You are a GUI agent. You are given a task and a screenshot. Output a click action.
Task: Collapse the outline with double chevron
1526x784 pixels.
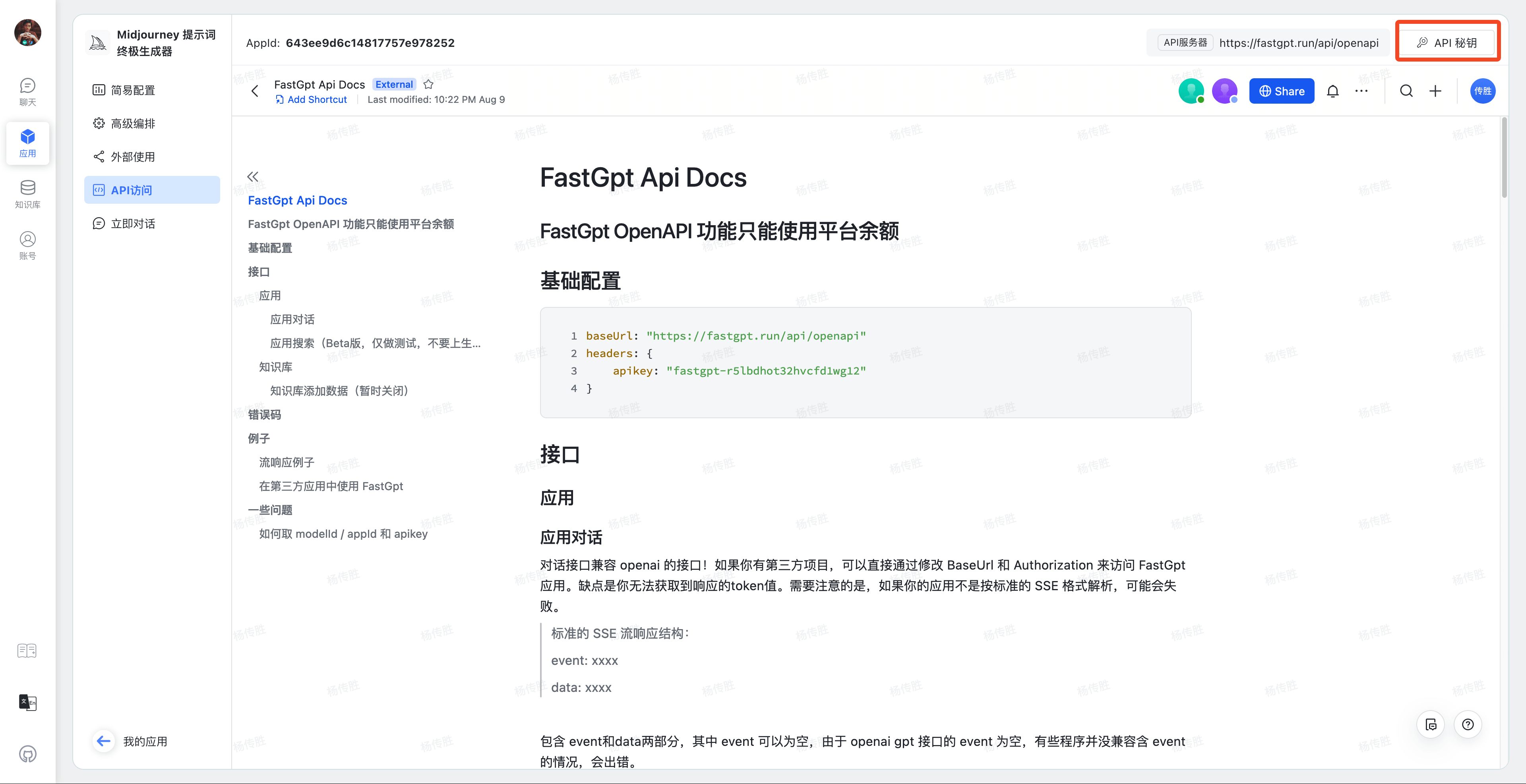click(x=253, y=176)
